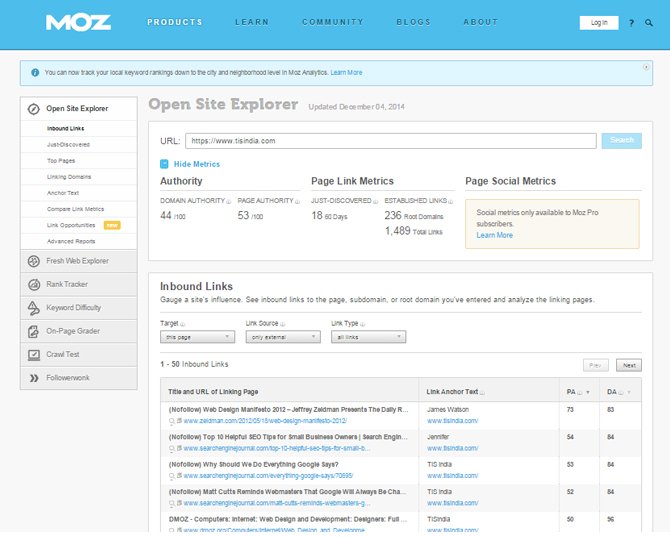Screen dimensions: 670x537
Task: Click the Title and URL of Linking Page header
Action: point(213,392)
